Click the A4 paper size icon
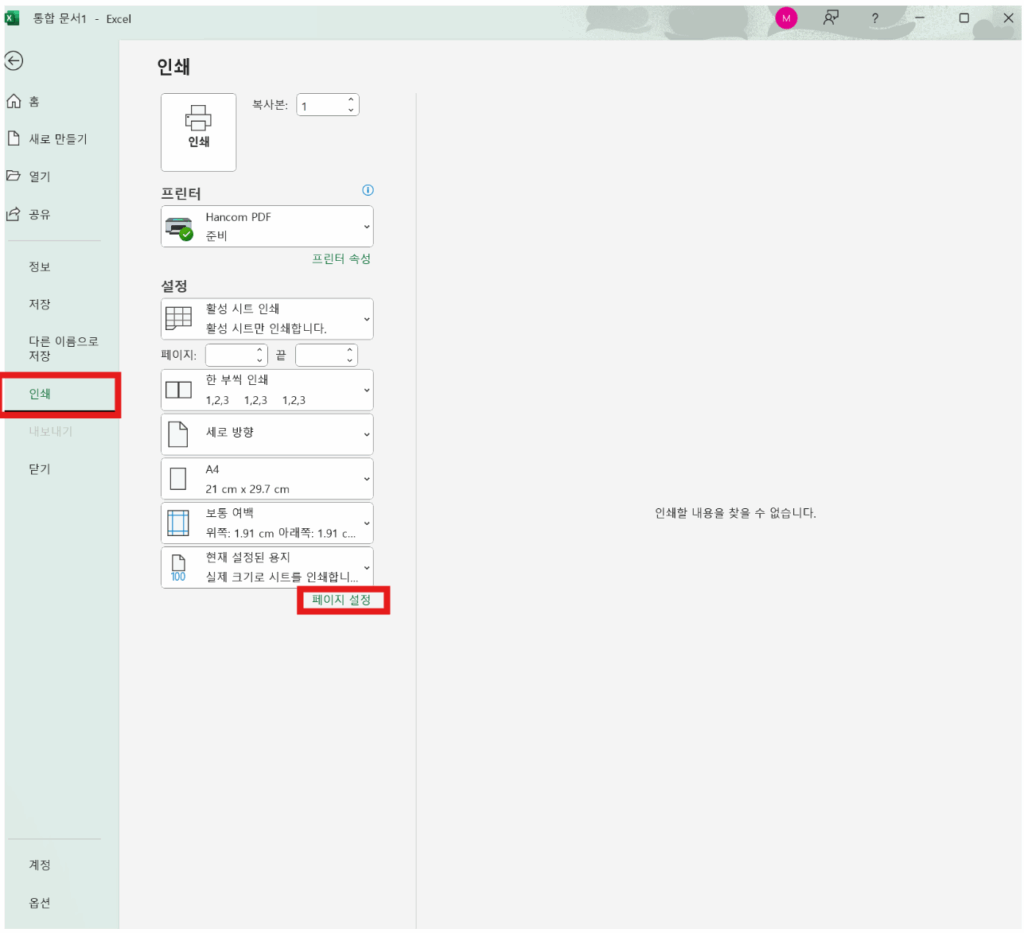1024x933 pixels. coord(179,478)
